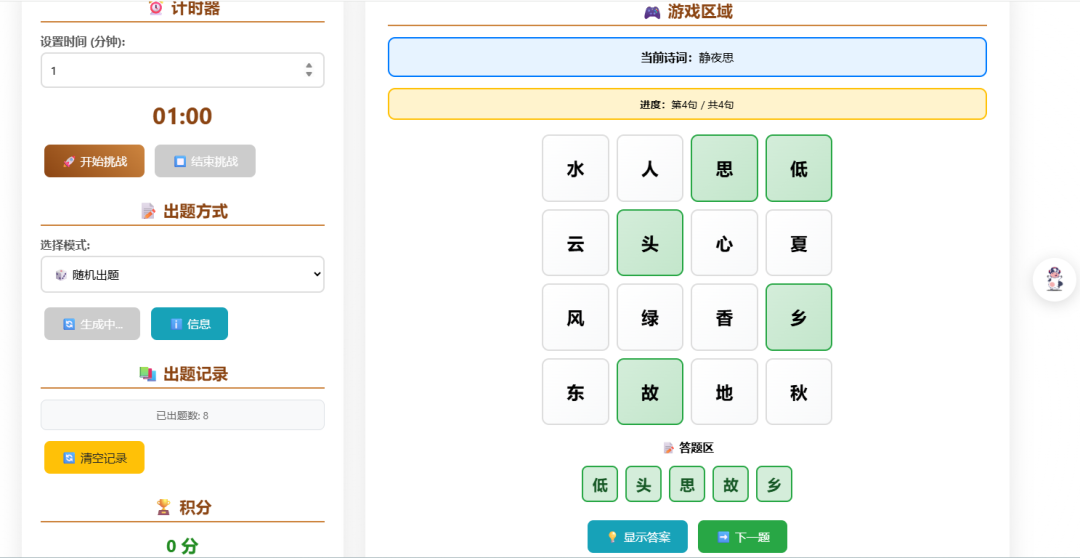Select the 地 character tile

725,391
